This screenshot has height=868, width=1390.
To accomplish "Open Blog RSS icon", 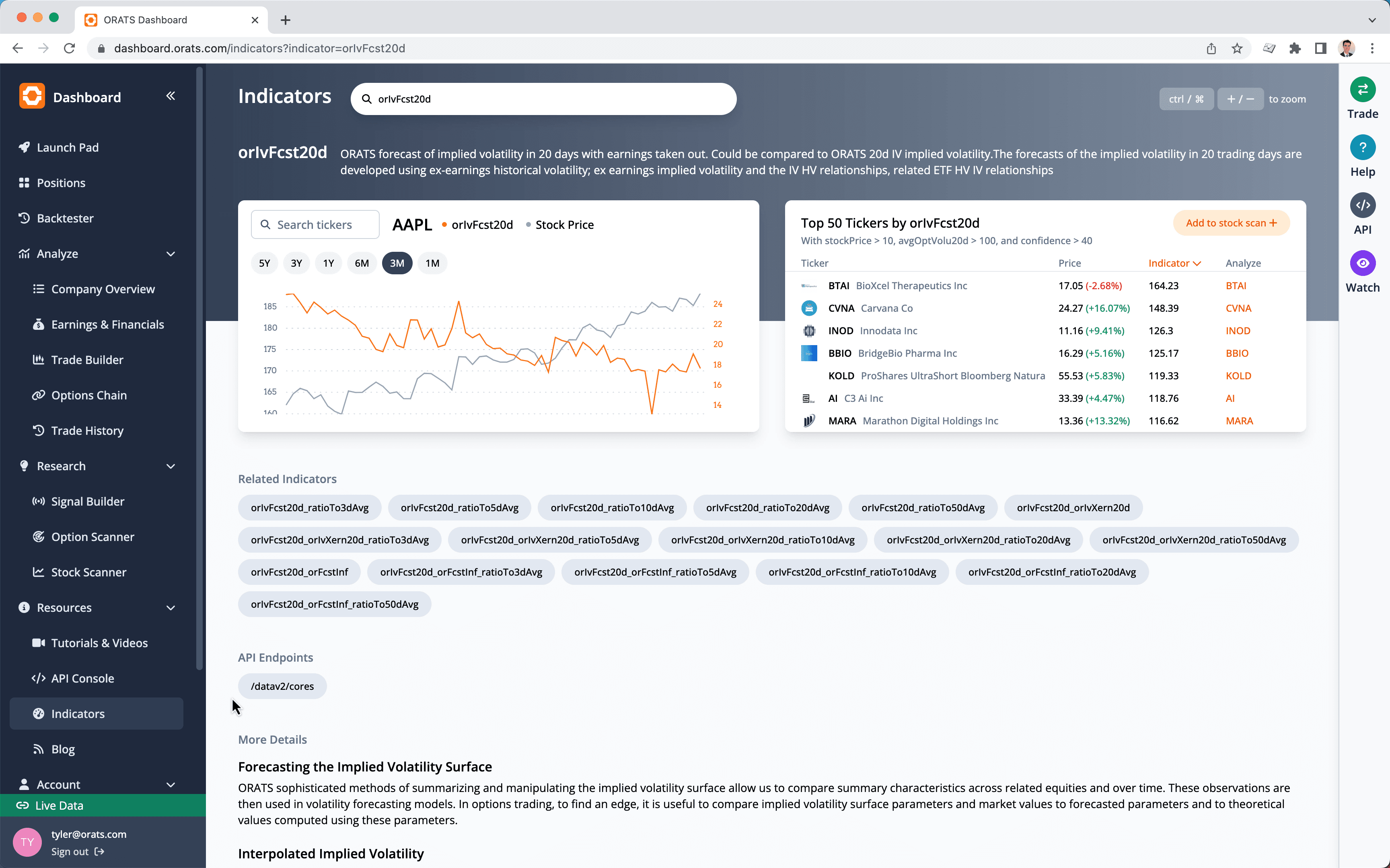I will (x=39, y=749).
